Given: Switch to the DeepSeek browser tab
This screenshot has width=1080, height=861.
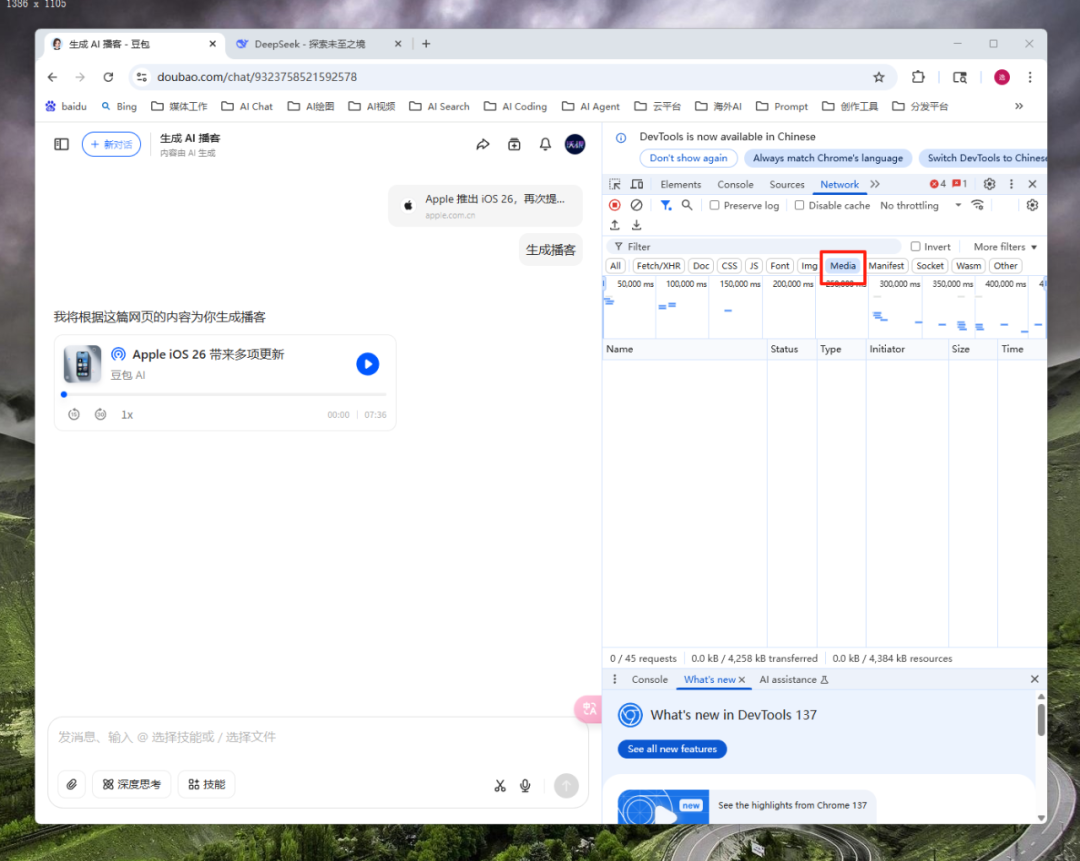Looking at the screenshot, I should pyautogui.click(x=319, y=44).
